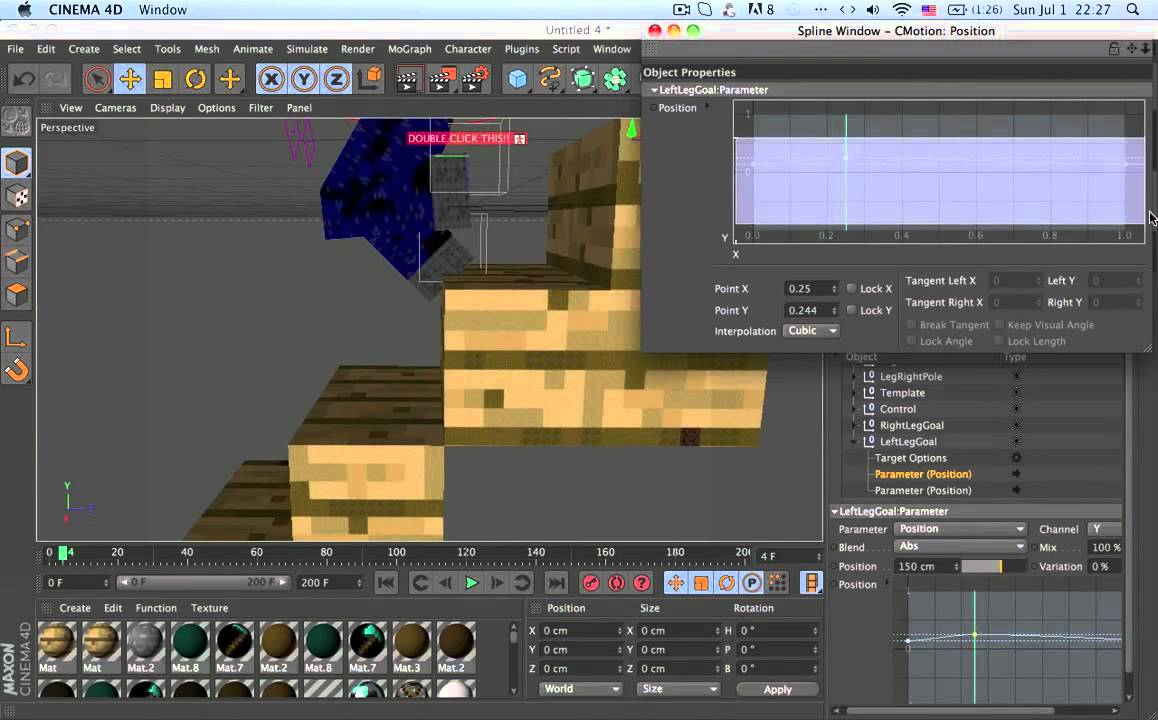
Task: Select Texture mode checkered cube icon
Action: pos(16,196)
